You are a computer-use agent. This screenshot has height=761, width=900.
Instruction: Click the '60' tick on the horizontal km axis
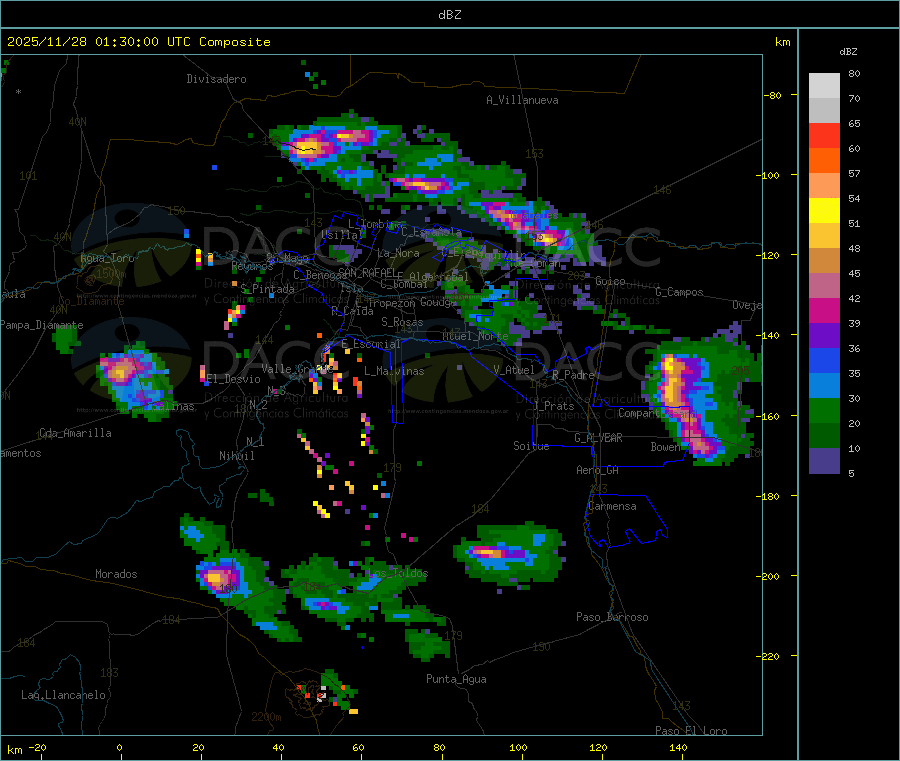click(x=358, y=747)
